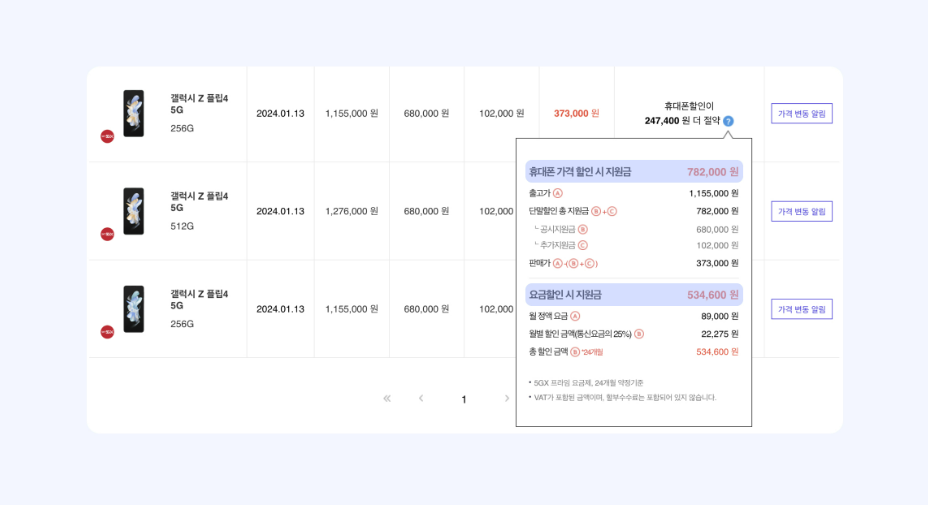Click 373,000 원 beside 판매가 in the tooltip
Screen dimensions: 928x505
pos(717,263)
